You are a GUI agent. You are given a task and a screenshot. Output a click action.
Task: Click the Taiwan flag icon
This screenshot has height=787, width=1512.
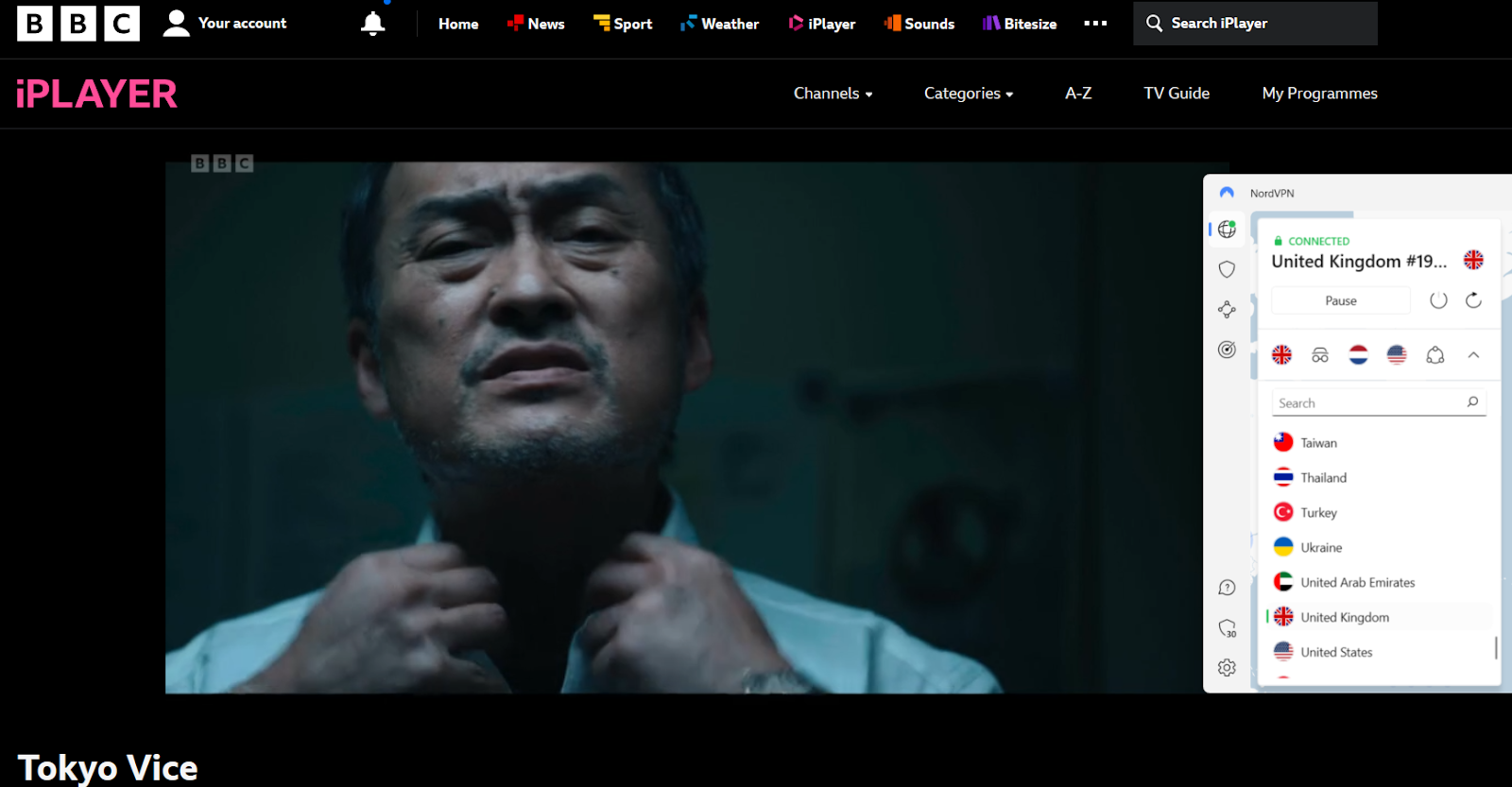[1283, 442]
